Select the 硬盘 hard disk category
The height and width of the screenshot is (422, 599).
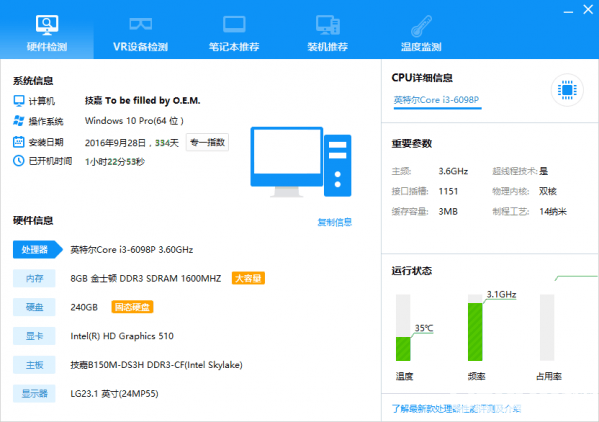tap(34, 307)
